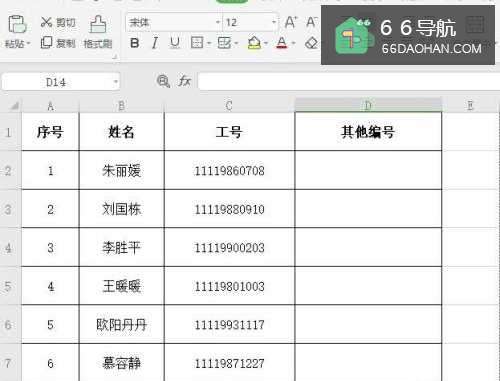Open insert function fx button
The height and width of the screenshot is (381, 500).
coord(184,81)
